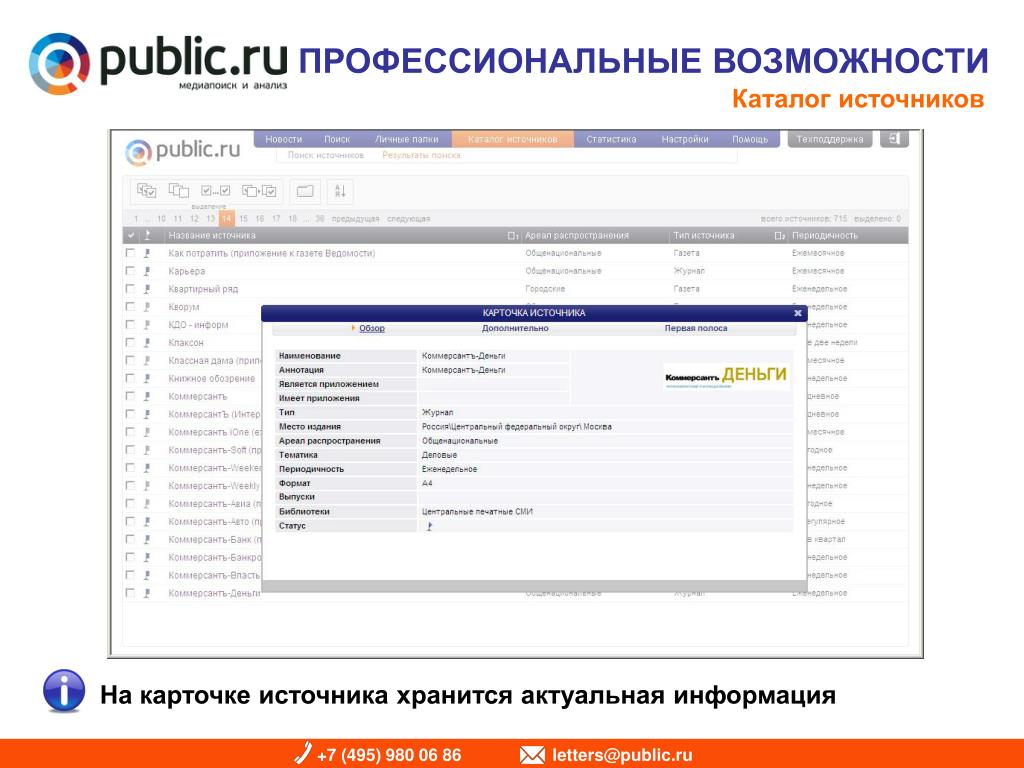The image size is (1024, 768).
Task: Tick the Квартирный ряд checkbox
Action: click(x=131, y=289)
